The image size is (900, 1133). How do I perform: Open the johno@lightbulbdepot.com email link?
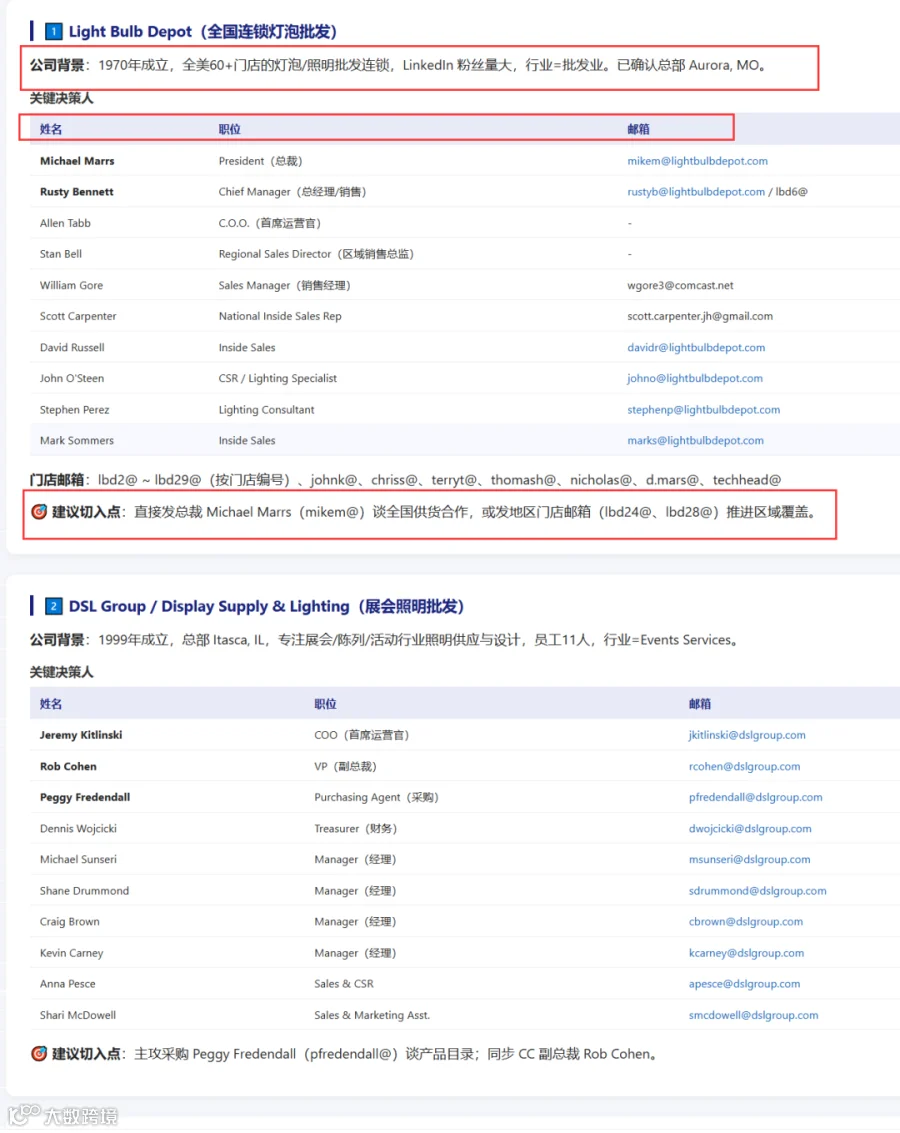694,379
